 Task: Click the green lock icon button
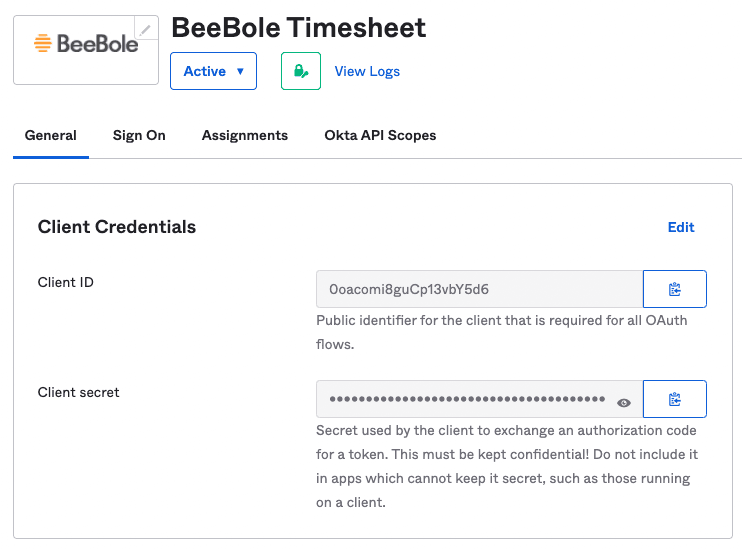coord(301,71)
